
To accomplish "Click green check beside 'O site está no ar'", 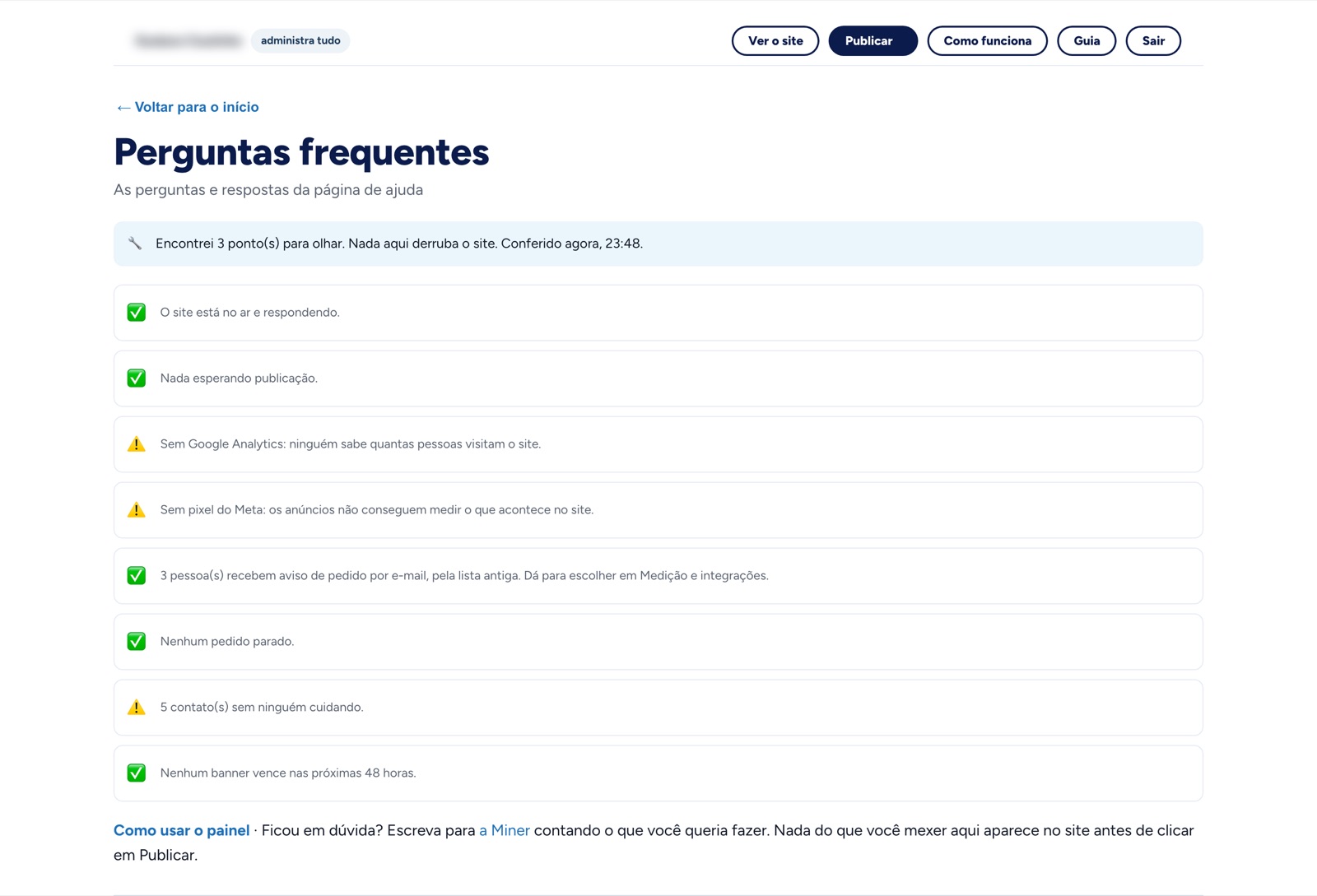I will (x=137, y=313).
